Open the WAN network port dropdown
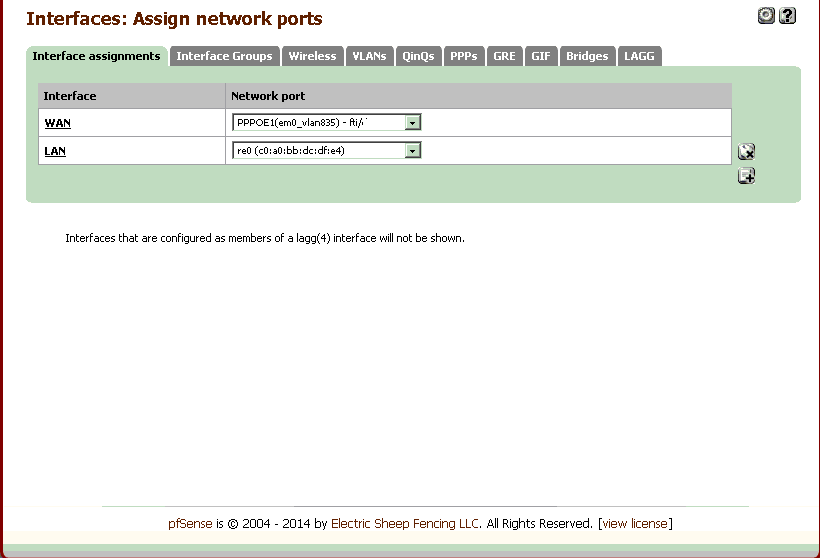Screen dimensions: 820x558 tap(413, 123)
